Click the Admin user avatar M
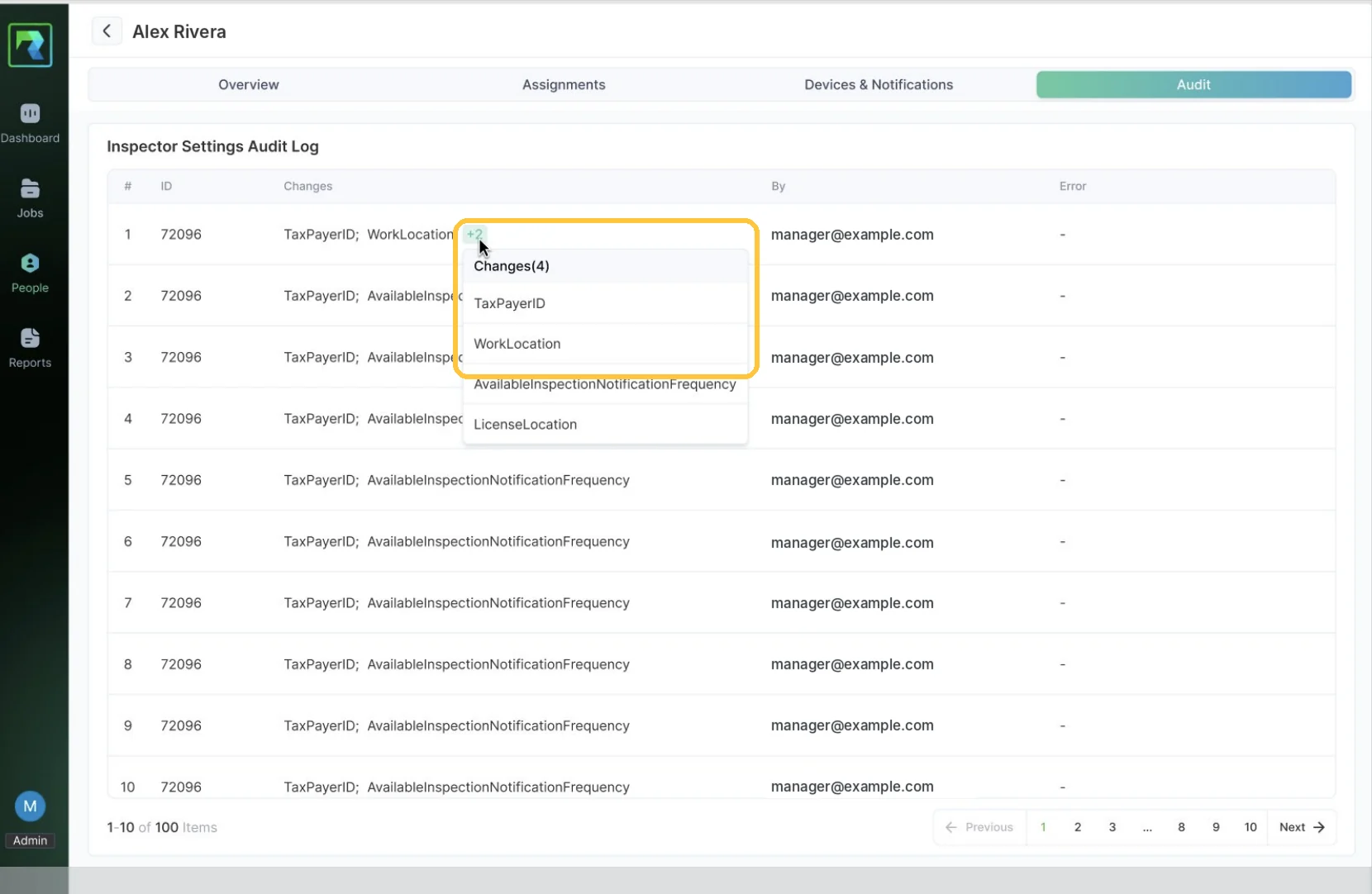Screen dimensions: 1372x894 click(30, 806)
